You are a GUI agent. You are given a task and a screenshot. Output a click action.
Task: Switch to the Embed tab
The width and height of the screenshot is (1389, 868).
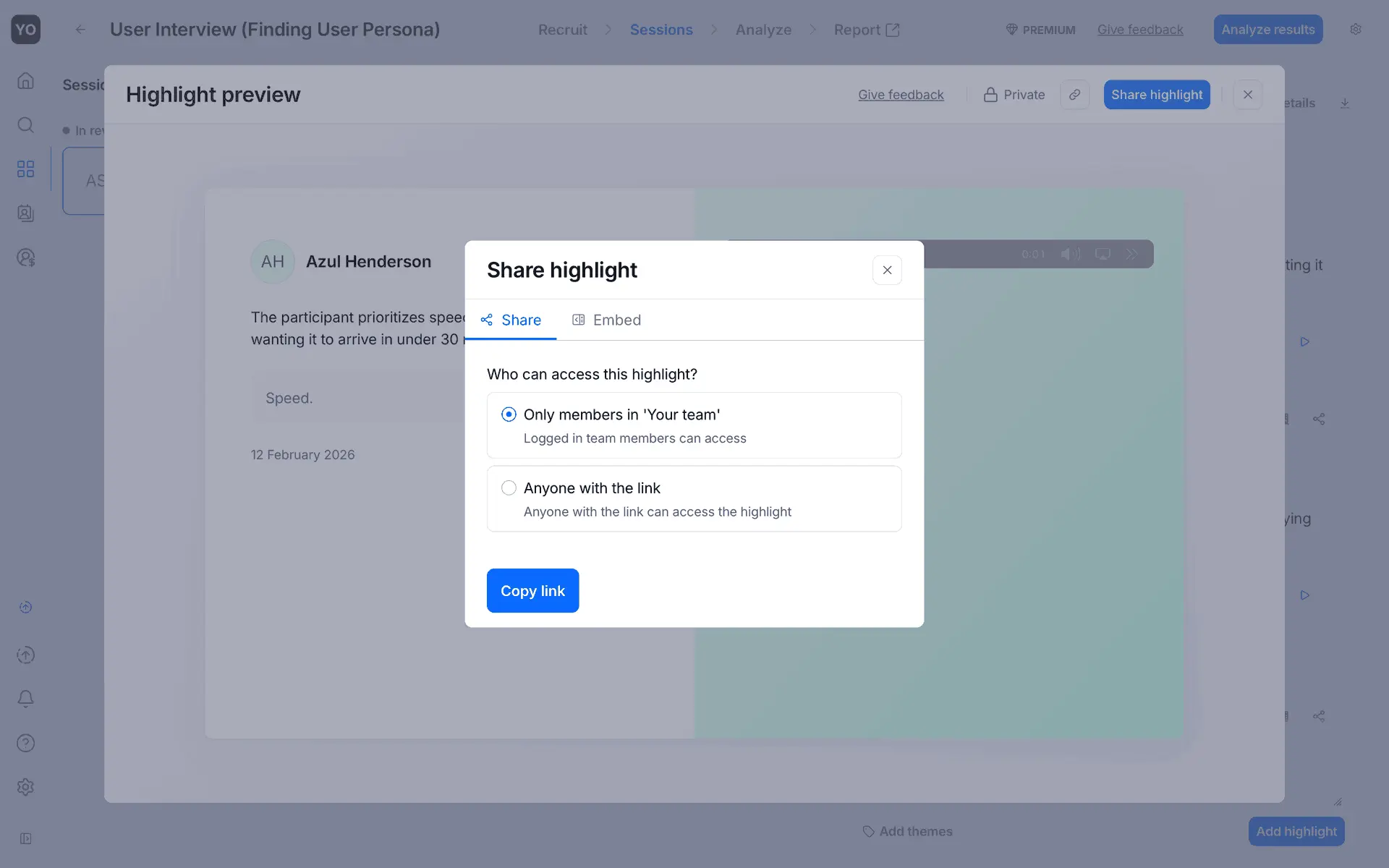pyautogui.click(x=606, y=320)
